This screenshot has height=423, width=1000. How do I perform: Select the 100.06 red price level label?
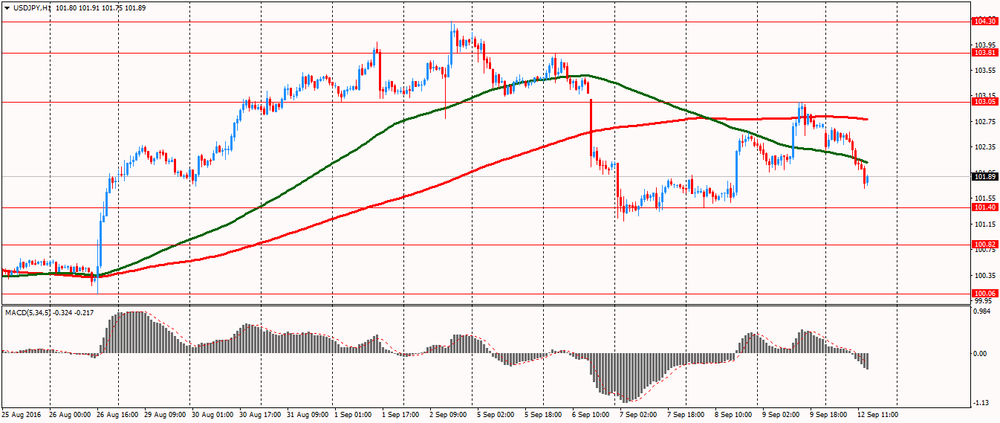(983, 293)
